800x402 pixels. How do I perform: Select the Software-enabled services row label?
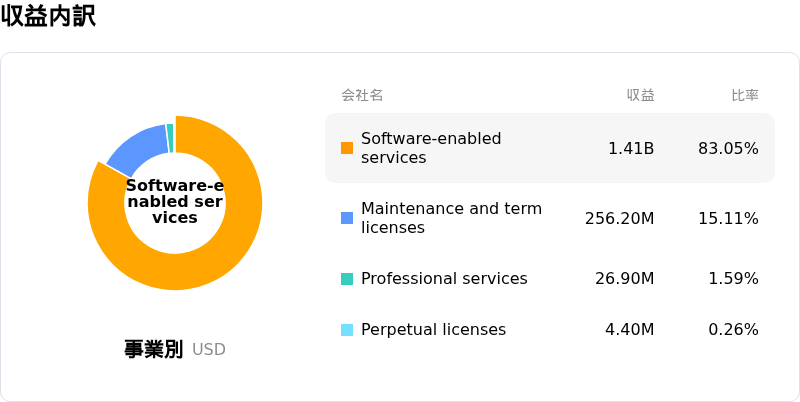click(431, 148)
